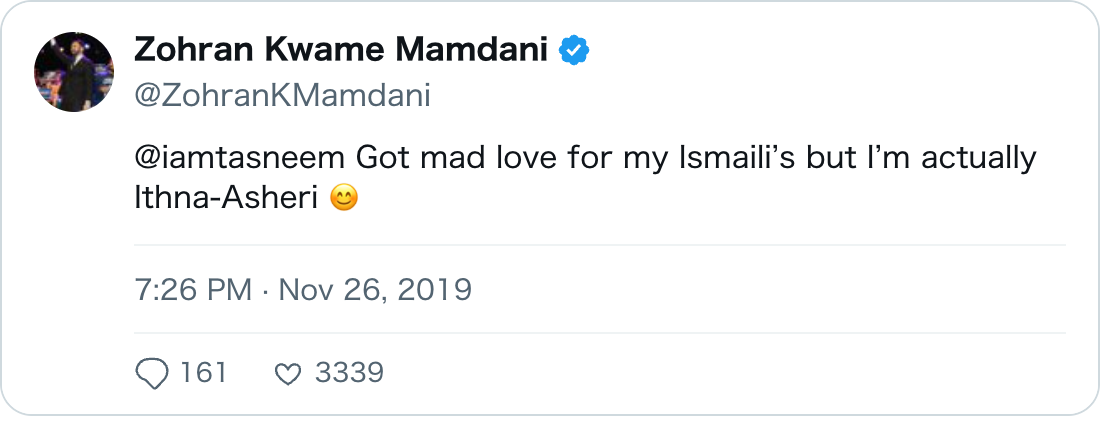Click the word "actually" in the tweet
The height and width of the screenshot is (424, 1108).
tap(979, 158)
